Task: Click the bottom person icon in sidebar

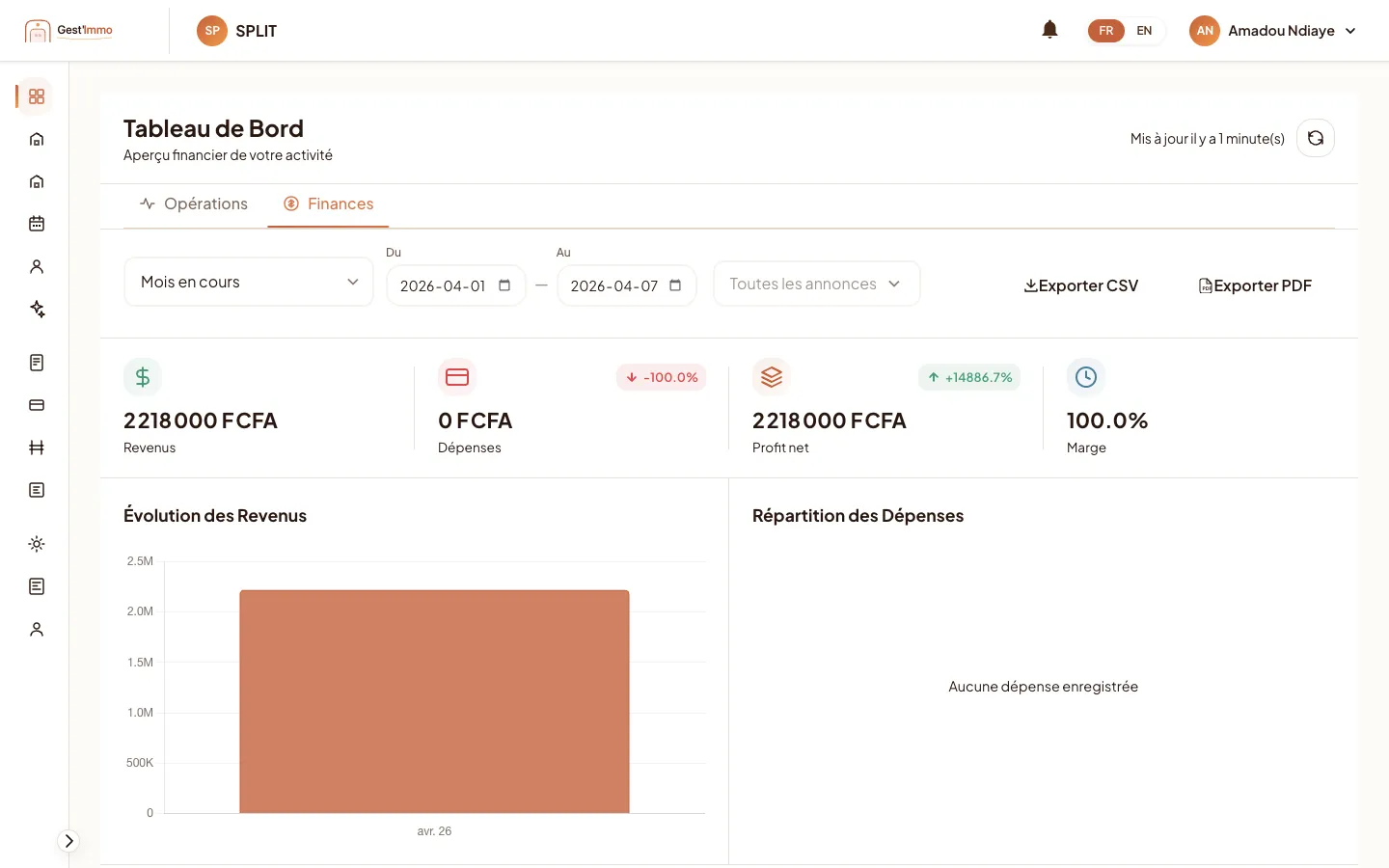Action: click(37, 629)
